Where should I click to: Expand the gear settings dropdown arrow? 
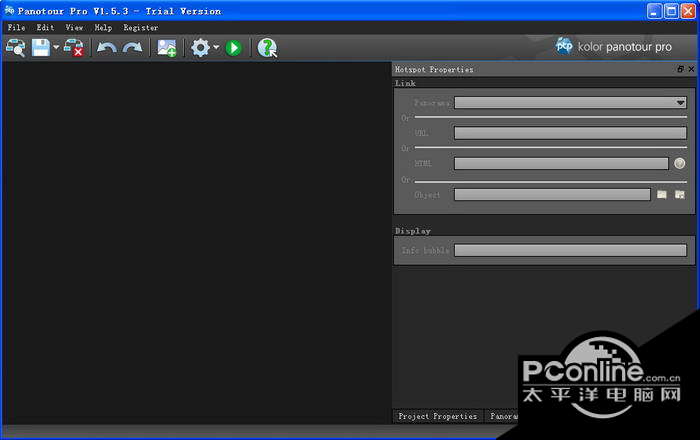click(x=216, y=47)
